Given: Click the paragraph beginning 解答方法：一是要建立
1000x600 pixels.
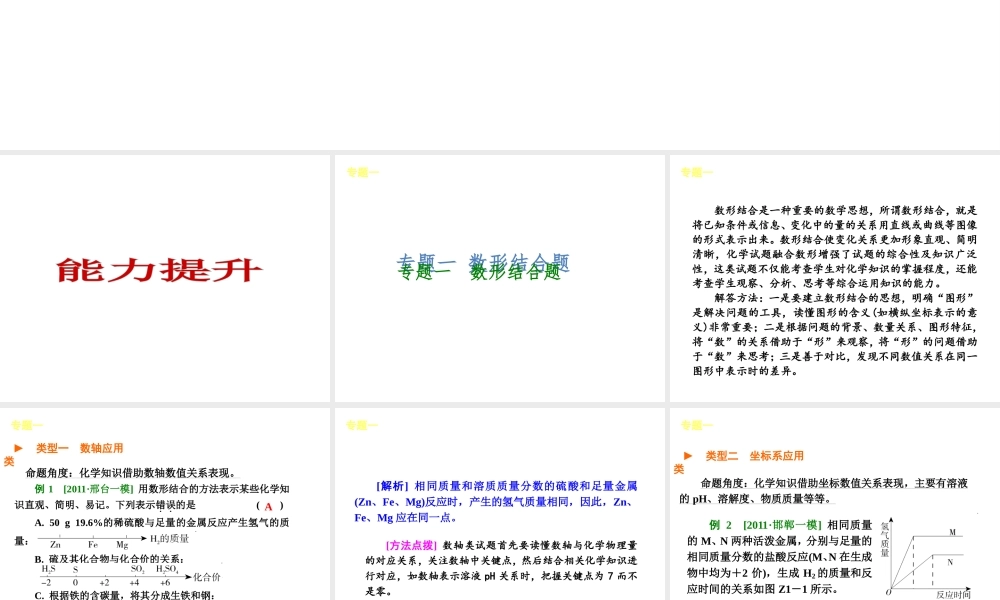Looking at the screenshot, I should (835, 334).
